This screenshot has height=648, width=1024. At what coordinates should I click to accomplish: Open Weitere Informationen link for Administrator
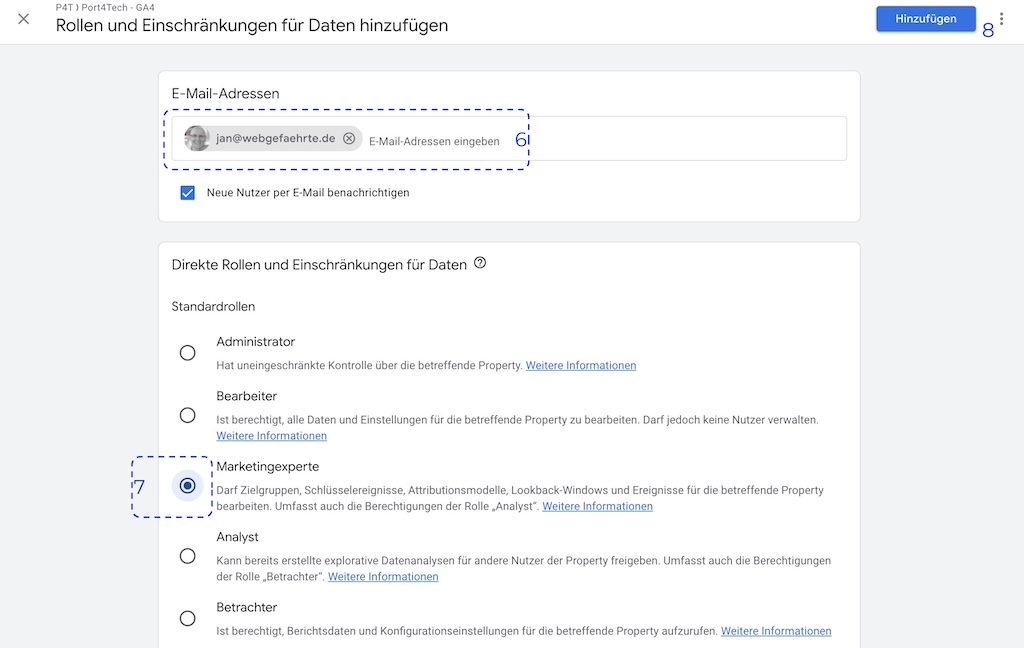click(581, 365)
